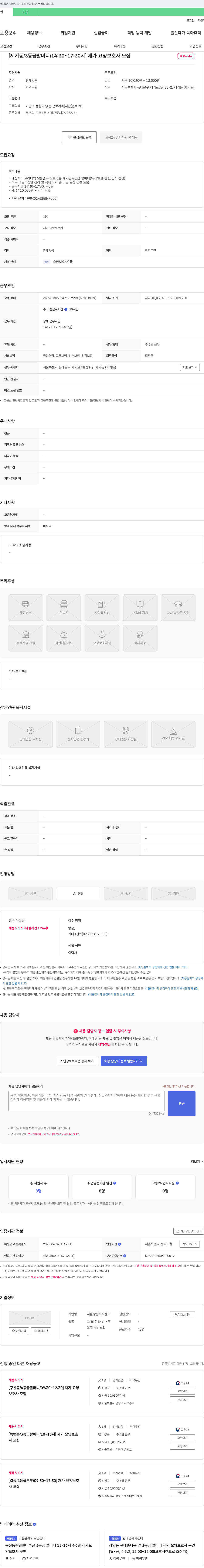Screen dimensions: 204x1568
Task: Open the 채용정보 menu
Action: [35, 33]
